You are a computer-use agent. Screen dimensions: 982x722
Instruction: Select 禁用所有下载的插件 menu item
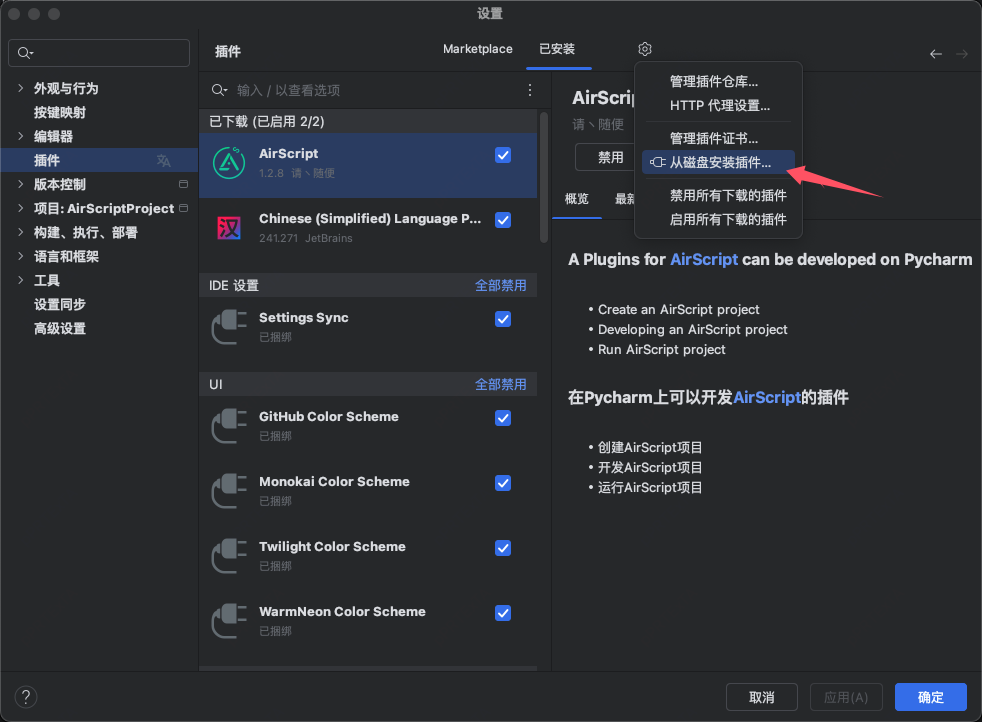pos(718,195)
